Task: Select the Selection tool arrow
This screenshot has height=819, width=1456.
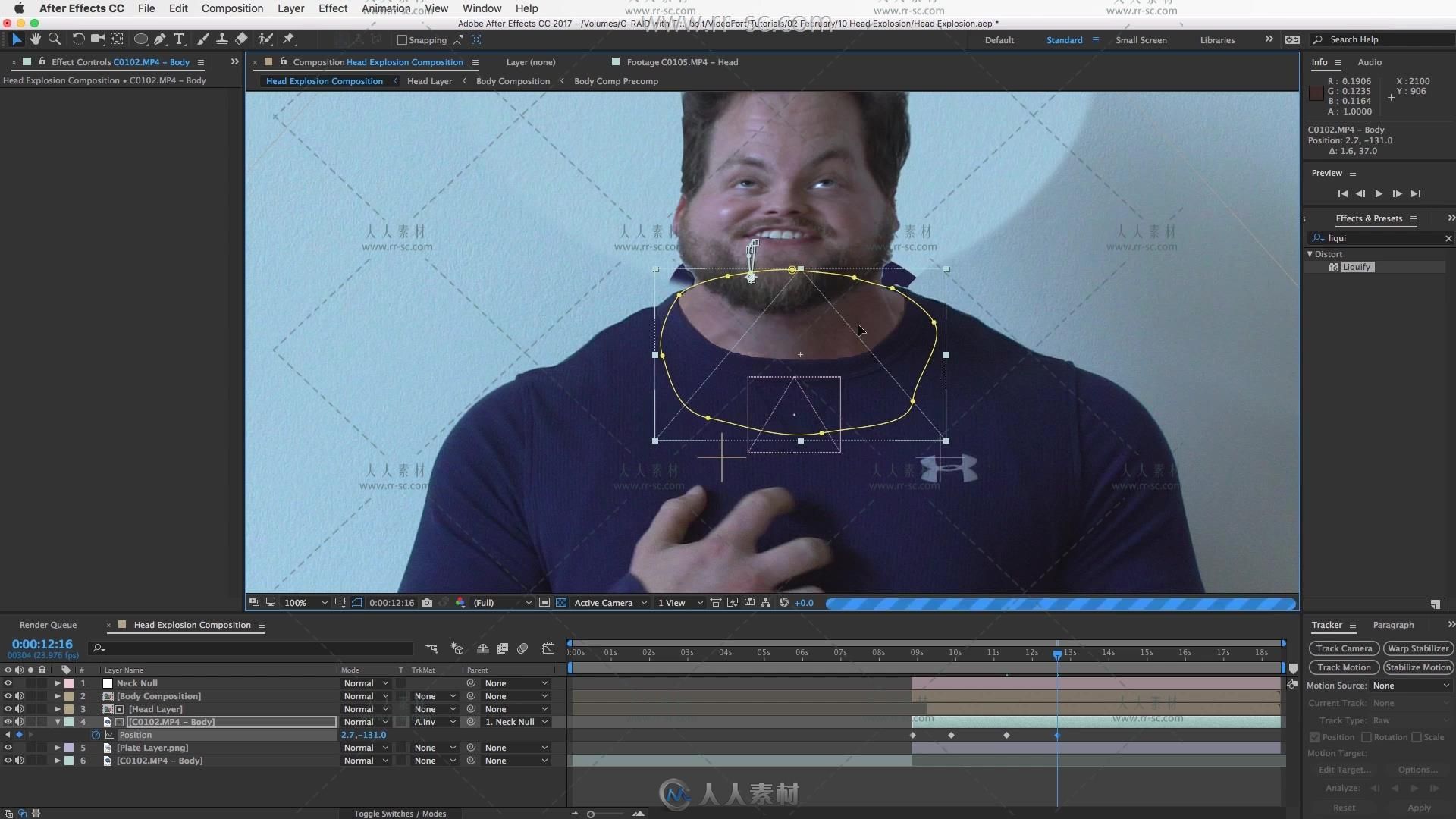Action: pos(16,39)
